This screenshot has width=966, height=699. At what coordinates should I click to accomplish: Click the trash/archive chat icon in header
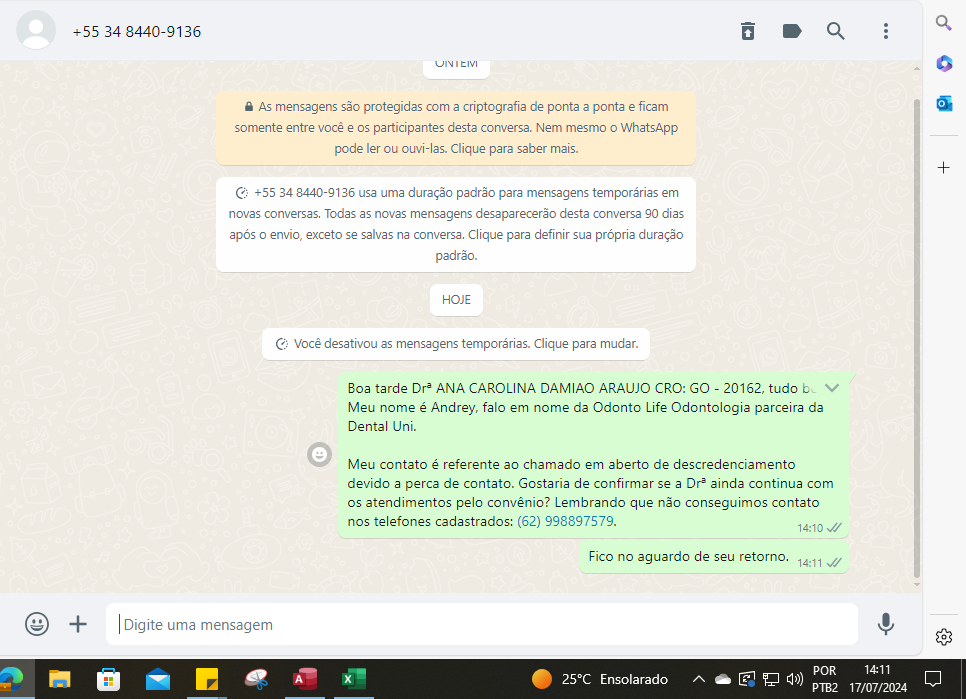click(x=747, y=31)
